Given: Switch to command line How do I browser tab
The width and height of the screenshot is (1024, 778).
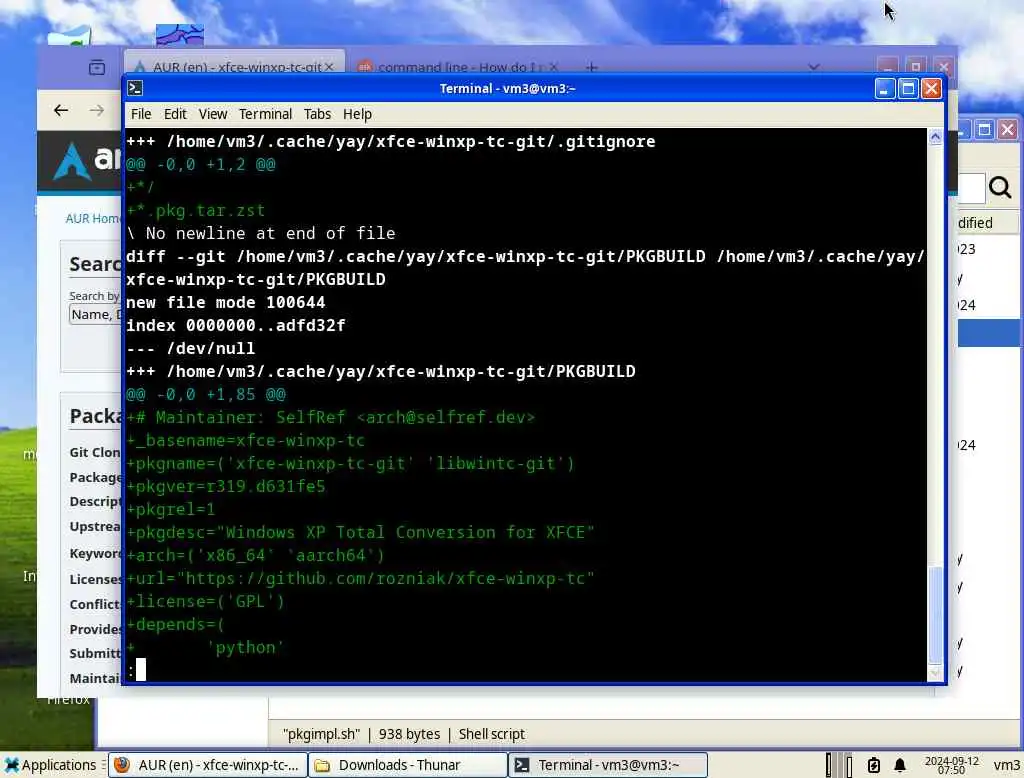Looking at the screenshot, I should coord(457,67).
